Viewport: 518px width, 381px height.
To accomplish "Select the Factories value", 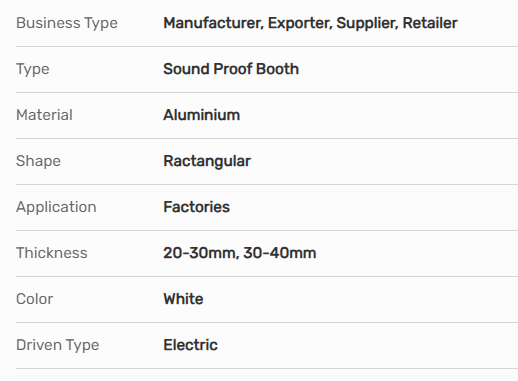I will (197, 207).
